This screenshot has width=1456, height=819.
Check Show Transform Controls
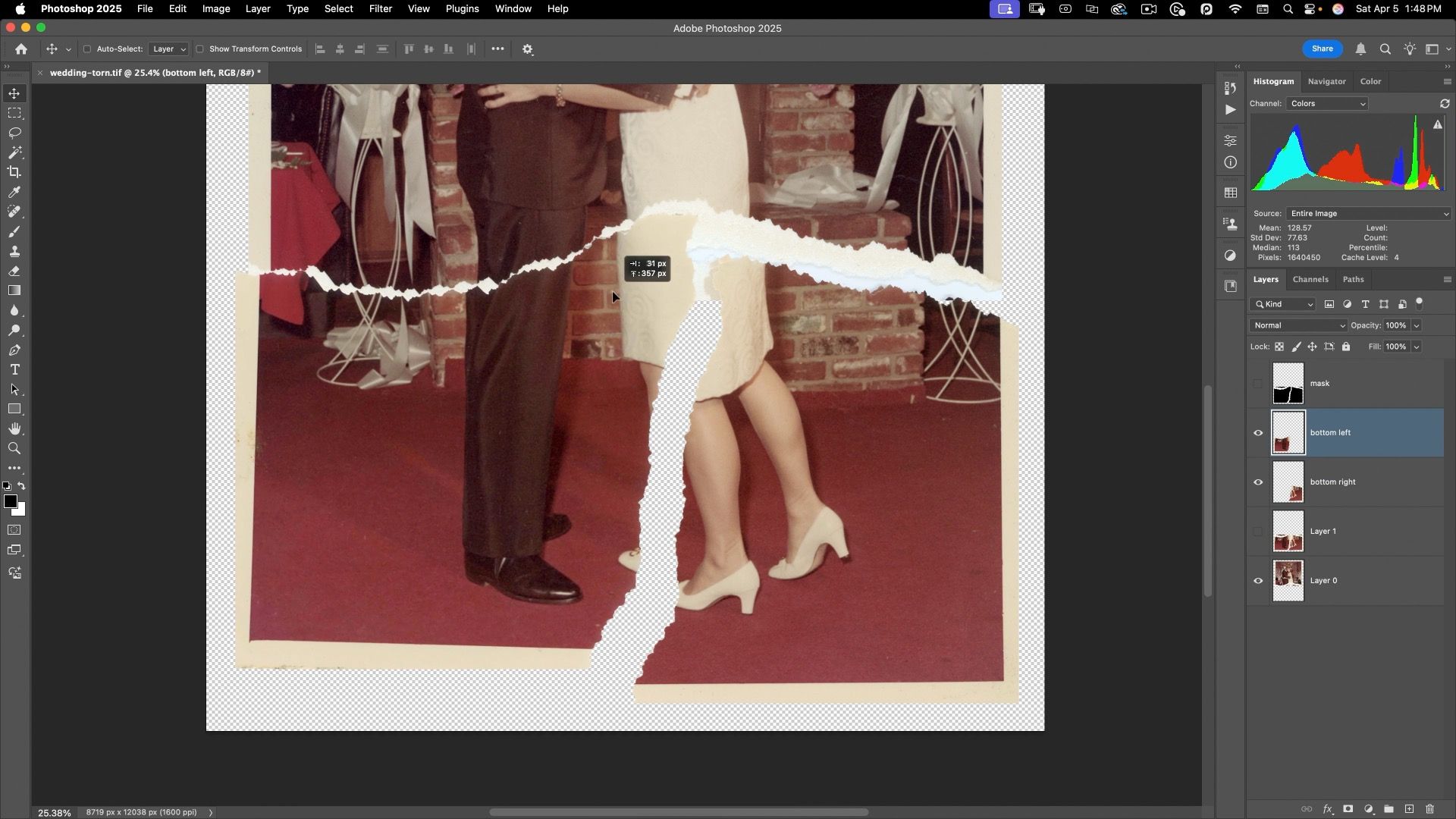click(200, 49)
